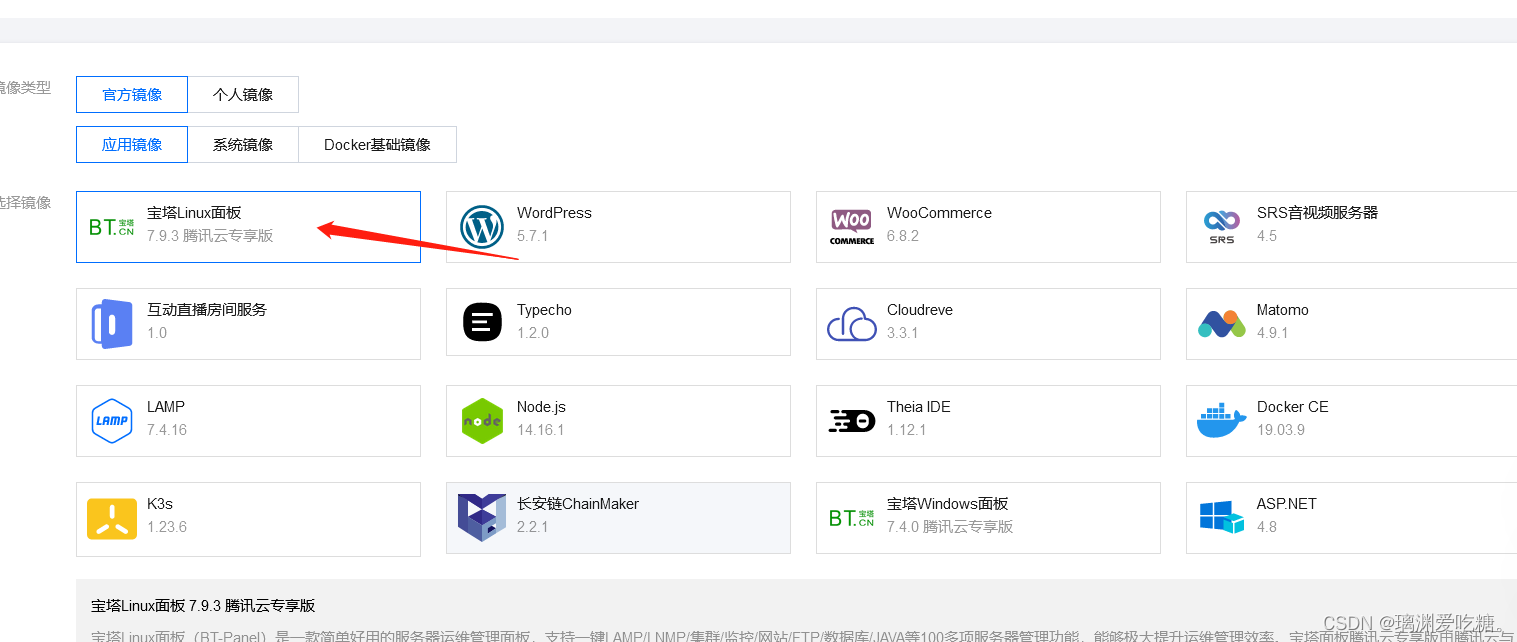Click the LAMP hexagon icon
The image size is (1517, 642).
111,420
